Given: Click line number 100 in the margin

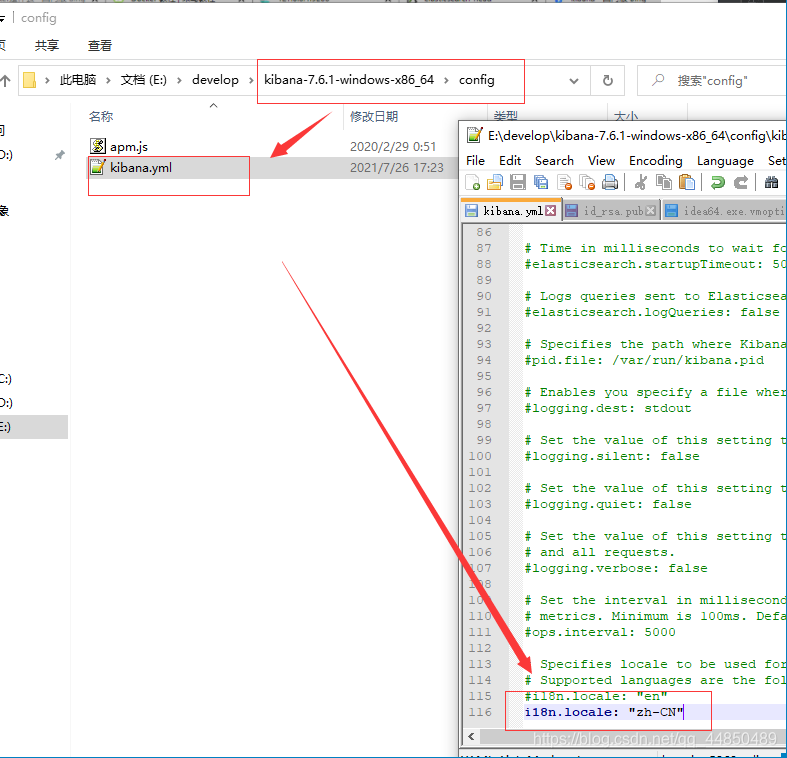Looking at the screenshot, I should [480, 456].
